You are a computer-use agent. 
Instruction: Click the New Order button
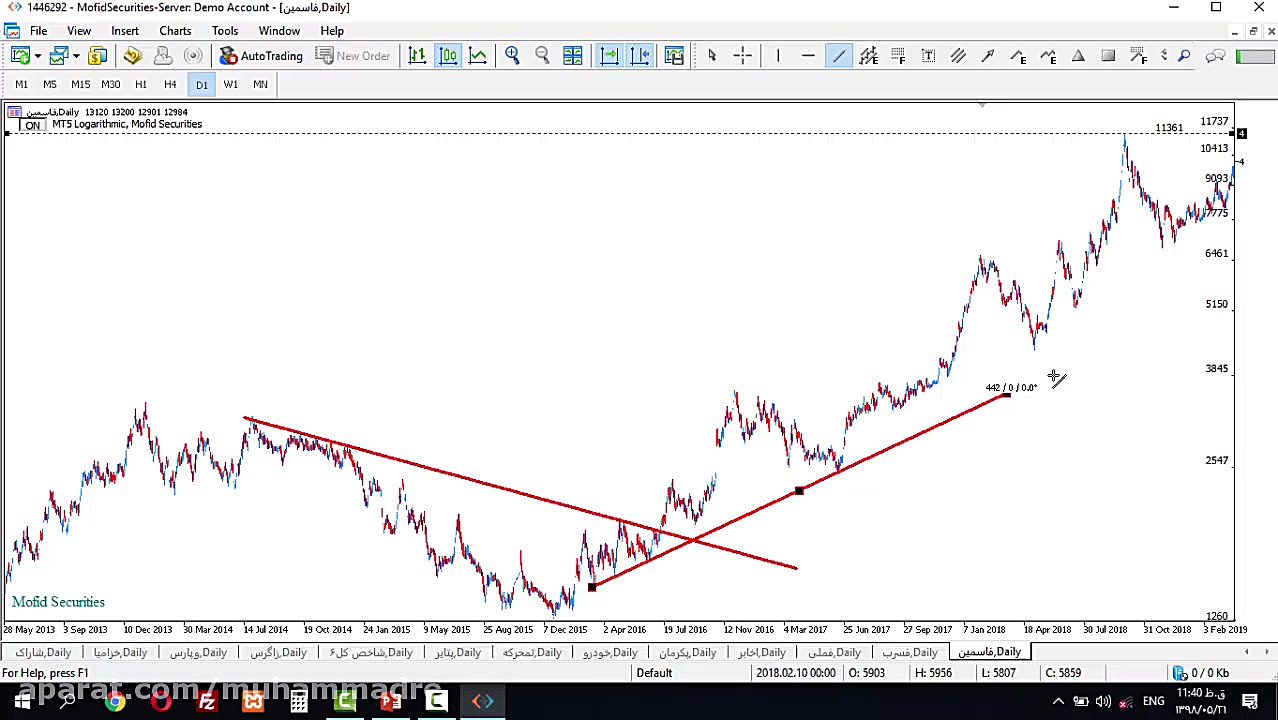353,56
